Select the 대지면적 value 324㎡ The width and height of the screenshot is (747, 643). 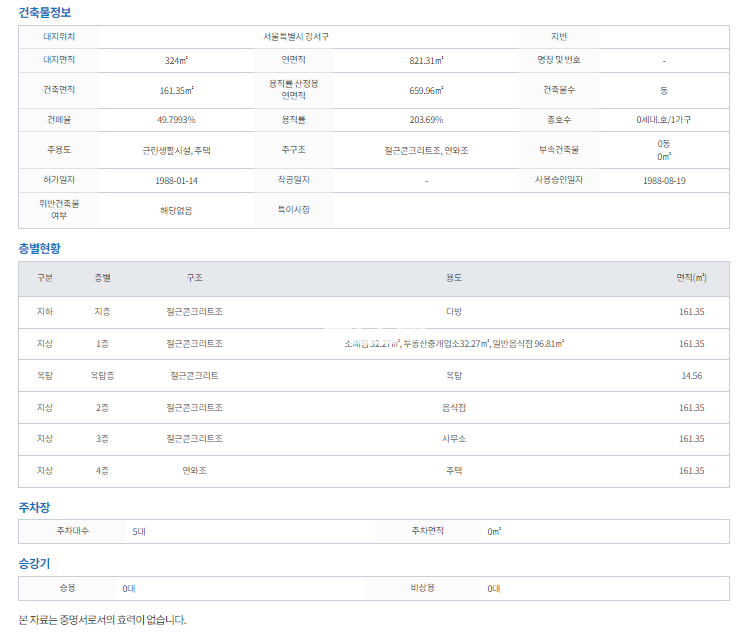(x=176, y=60)
